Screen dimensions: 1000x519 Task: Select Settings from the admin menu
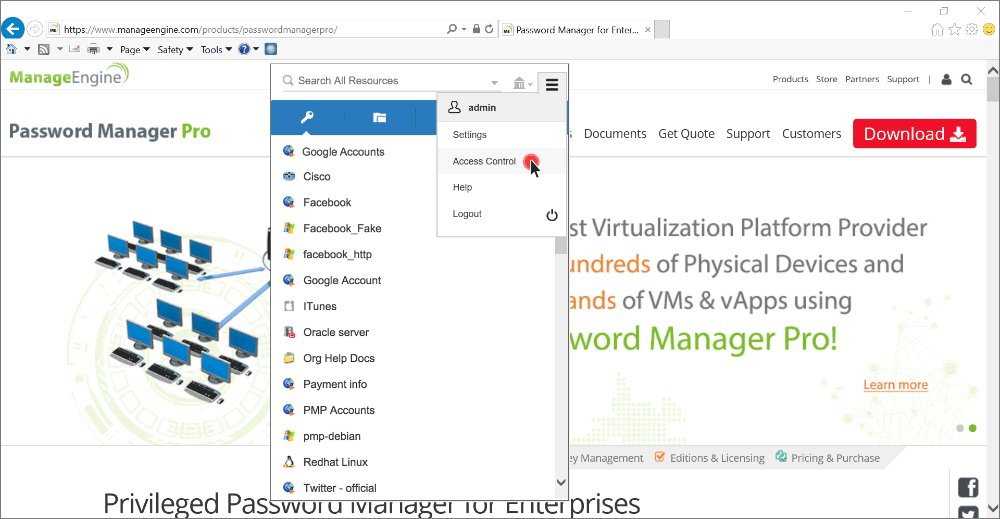(x=469, y=135)
